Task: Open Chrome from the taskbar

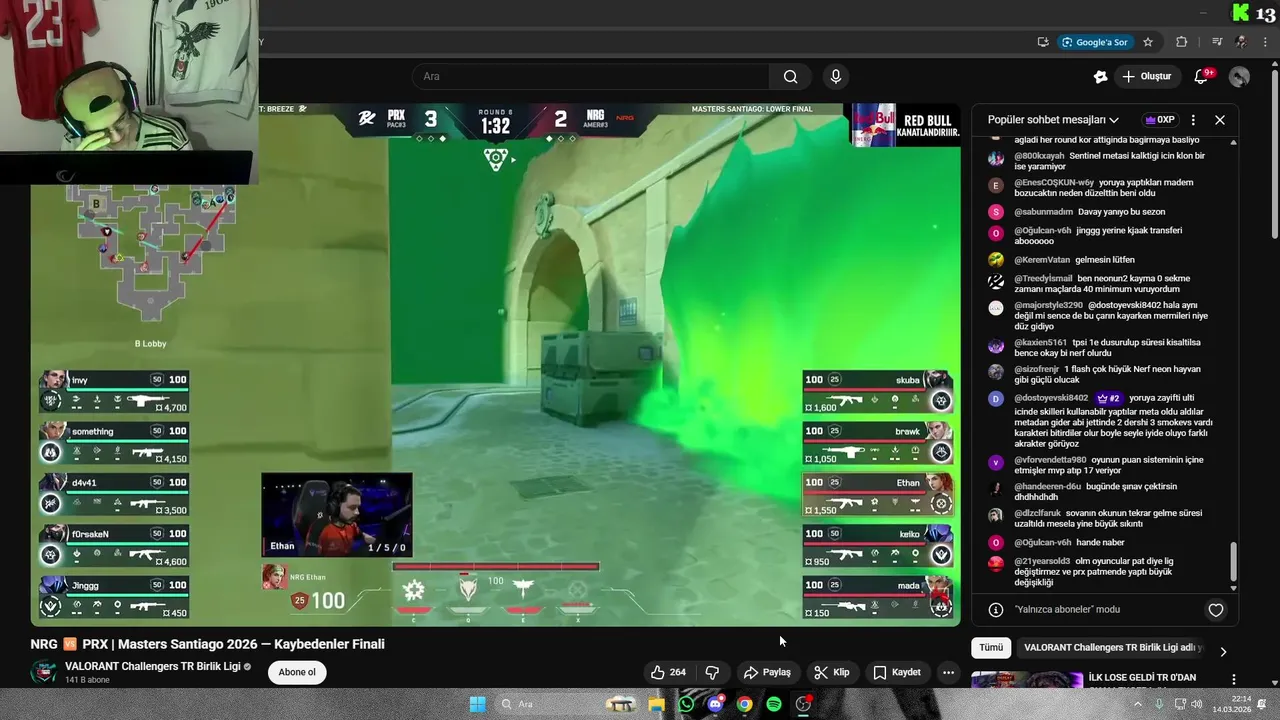Action: click(x=744, y=704)
